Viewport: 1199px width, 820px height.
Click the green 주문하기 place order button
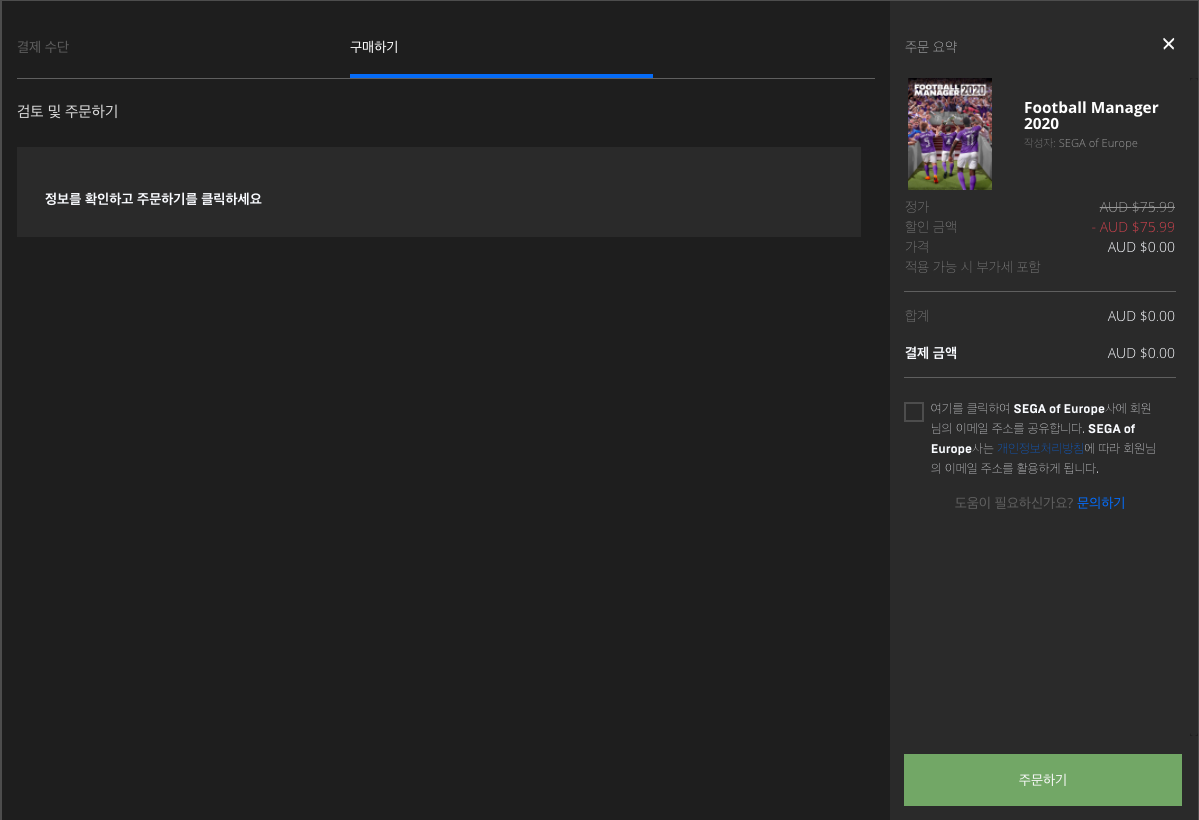tap(1042, 779)
